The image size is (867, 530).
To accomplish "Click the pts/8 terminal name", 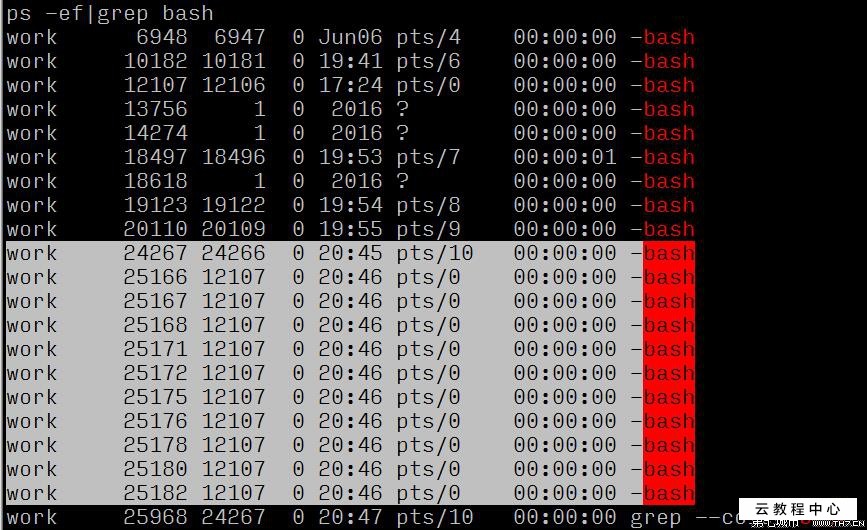I will pos(428,205).
